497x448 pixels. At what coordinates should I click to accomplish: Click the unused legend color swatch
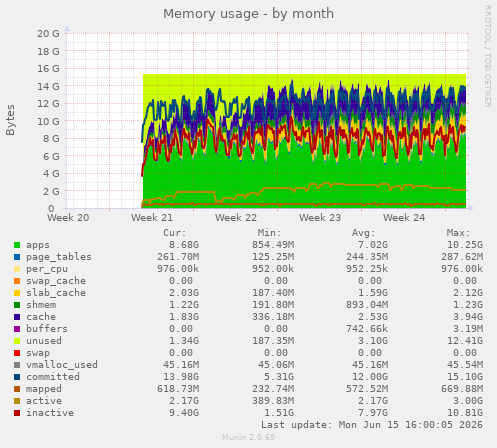17,341
